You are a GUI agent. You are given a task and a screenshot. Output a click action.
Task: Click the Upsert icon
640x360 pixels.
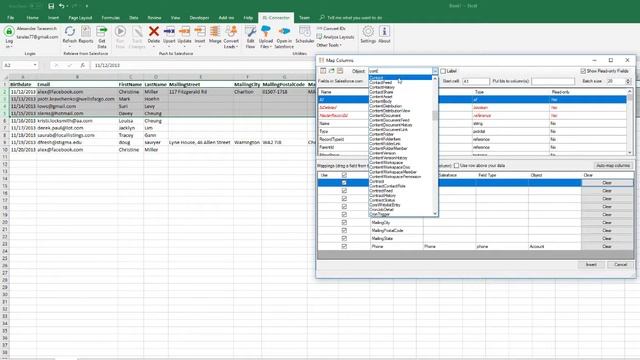pos(169,31)
